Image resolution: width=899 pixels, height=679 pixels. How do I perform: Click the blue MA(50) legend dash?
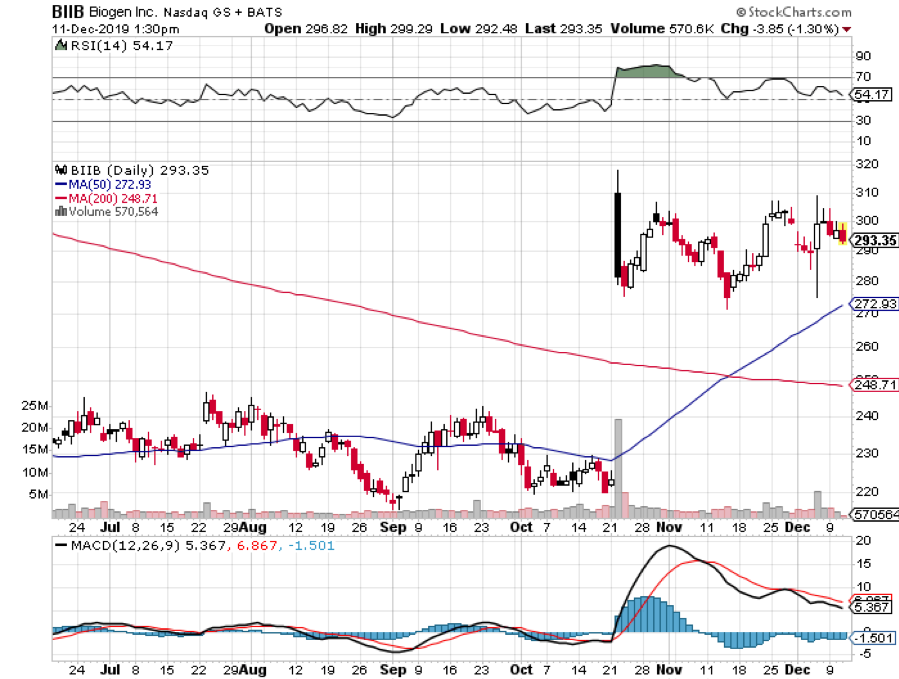(x=58, y=185)
